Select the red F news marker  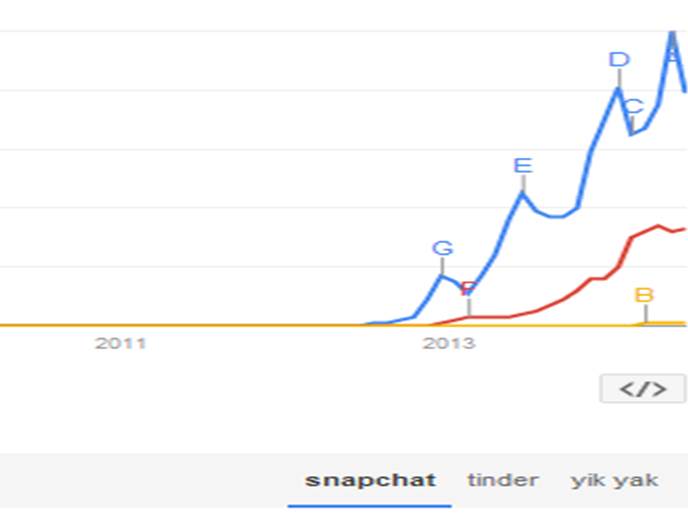coord(467,290)
